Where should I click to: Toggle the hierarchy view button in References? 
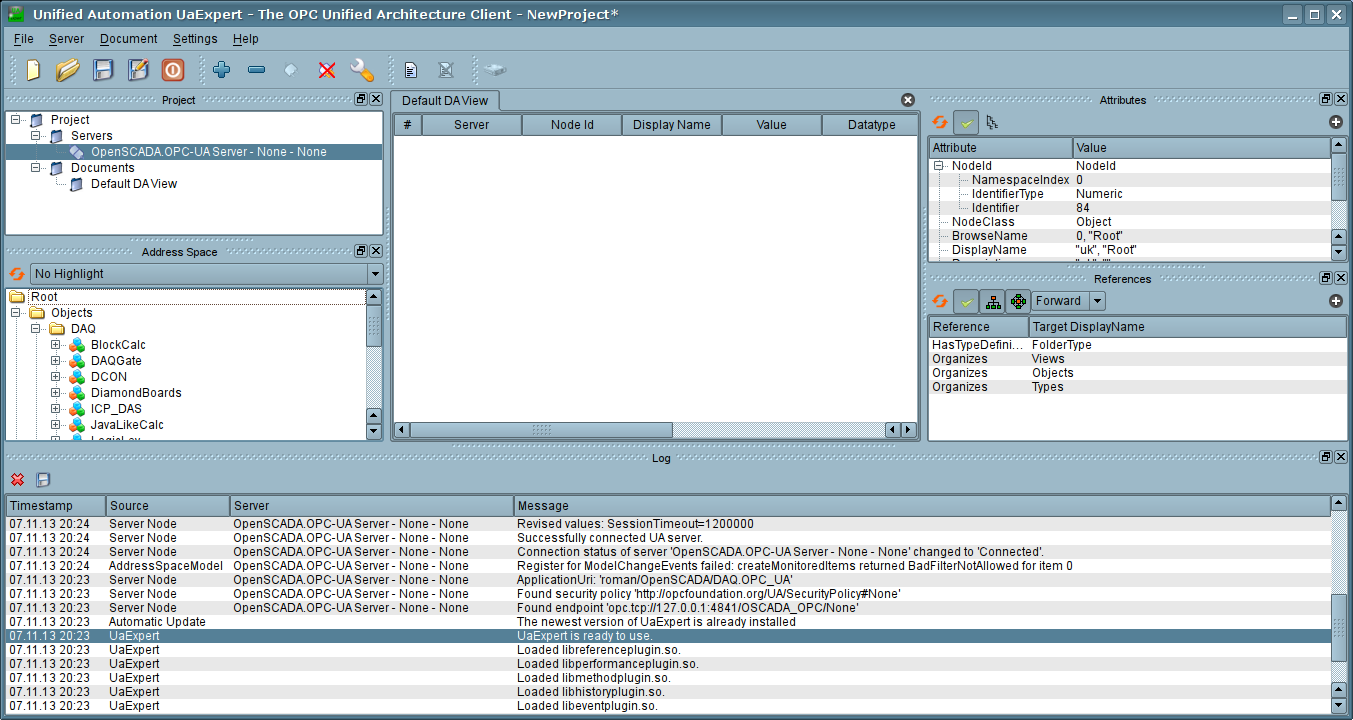point(992,301)
